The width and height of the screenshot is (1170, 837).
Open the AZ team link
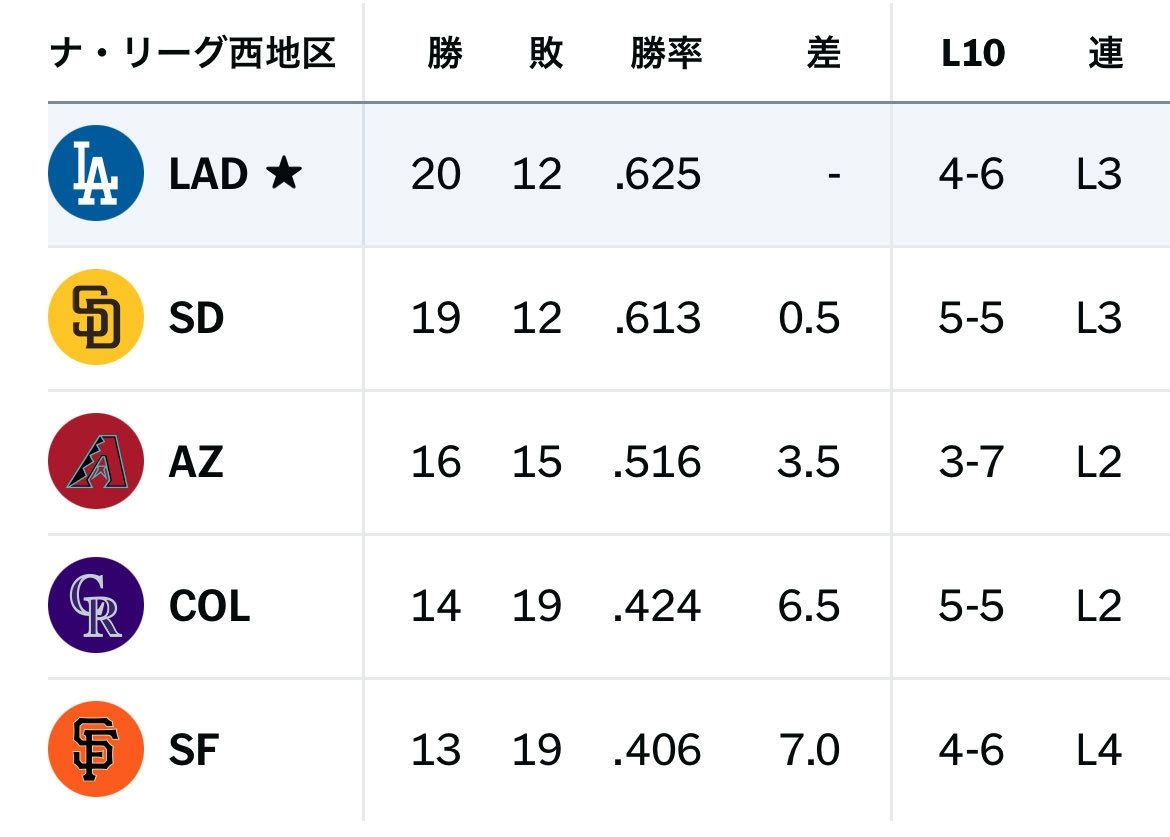pos(195,462)
